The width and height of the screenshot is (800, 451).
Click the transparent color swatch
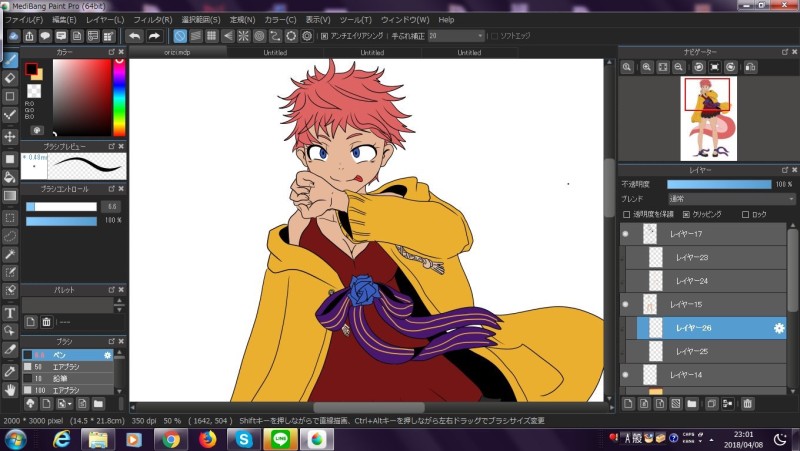tap(34, 91)
